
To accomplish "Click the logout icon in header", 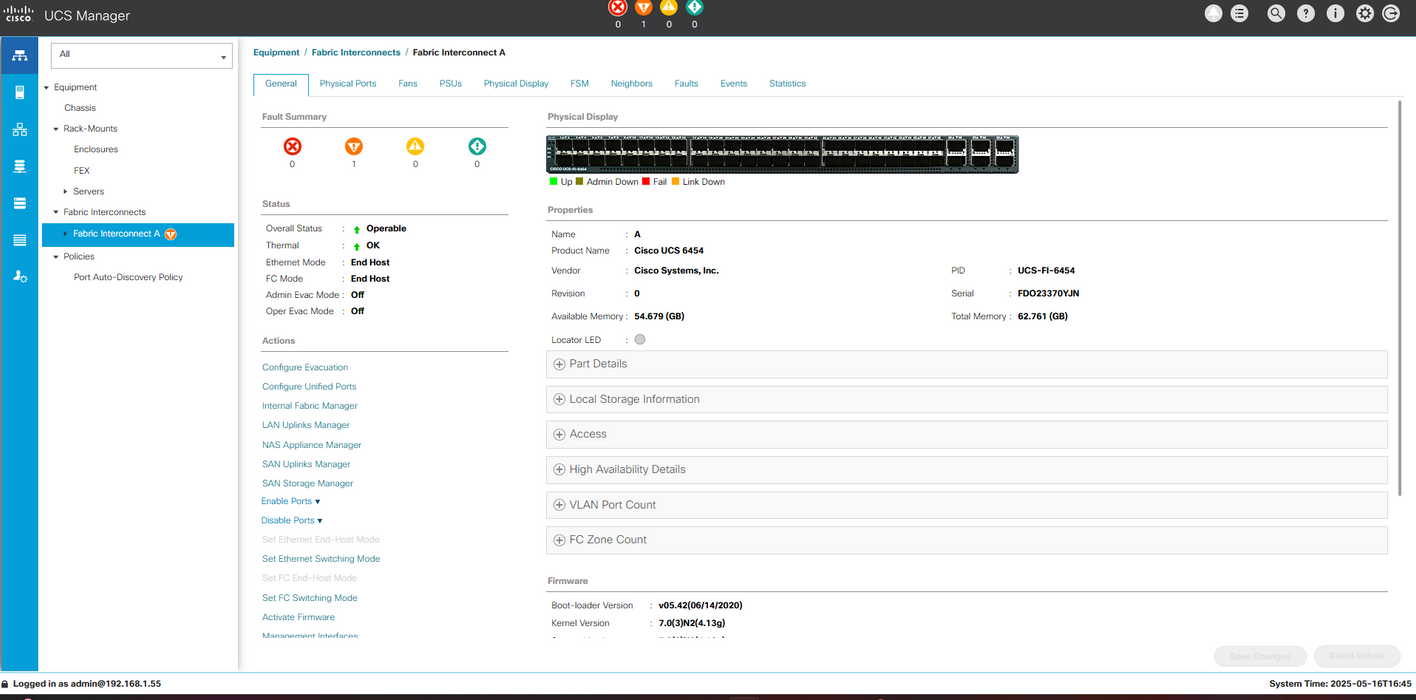I will [1391, 14].
